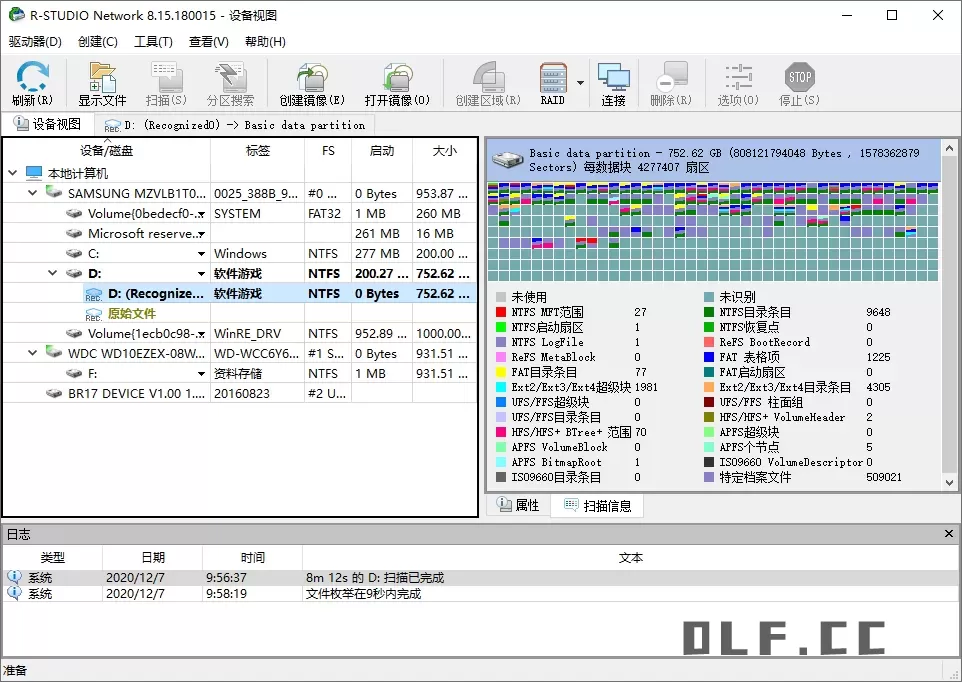This screenshot has height=682, width=962.
Task: Switch to the 属性 tab
Action: [x=518, y=506]
